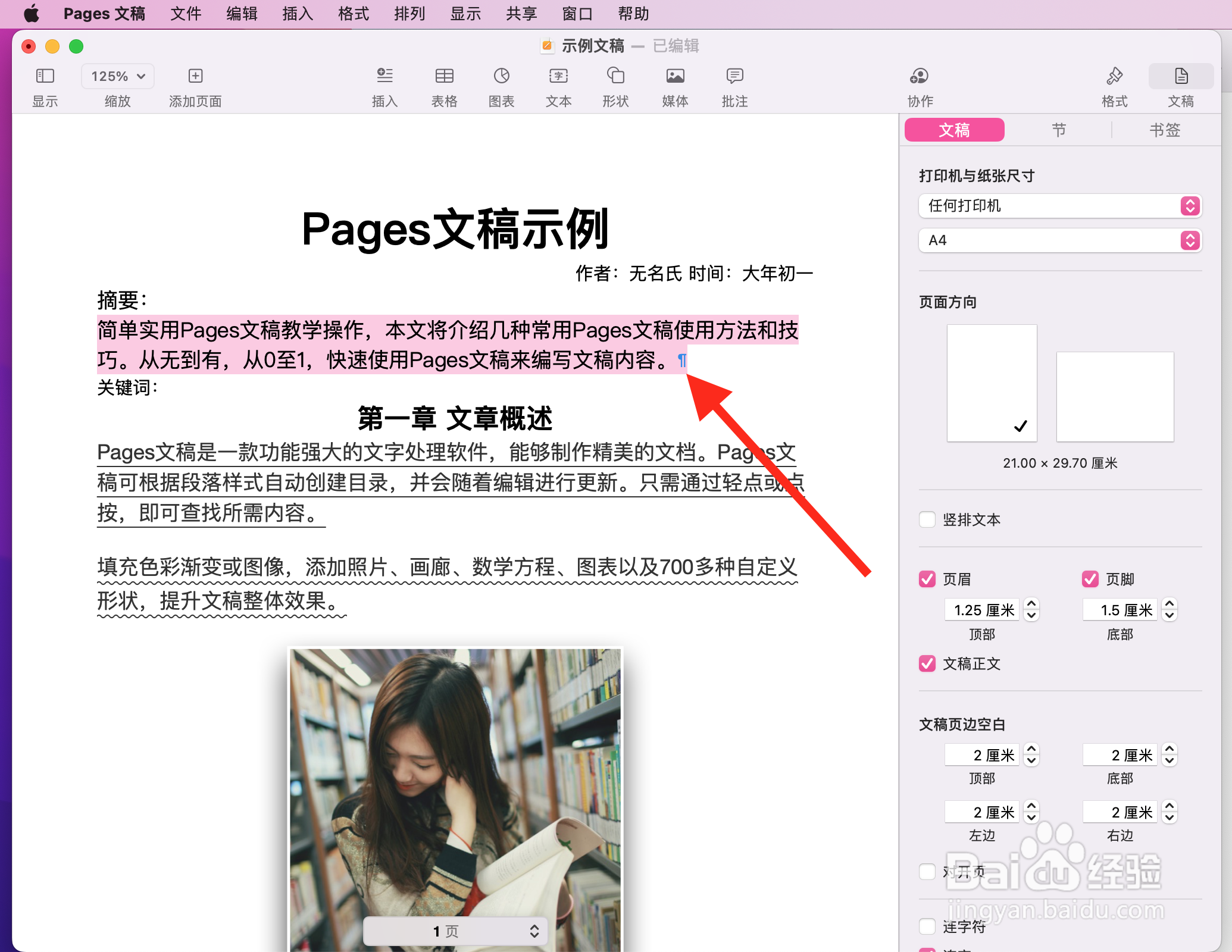
Task: Select landscape page orientation thumbnail
Action: click(1115, 397)
